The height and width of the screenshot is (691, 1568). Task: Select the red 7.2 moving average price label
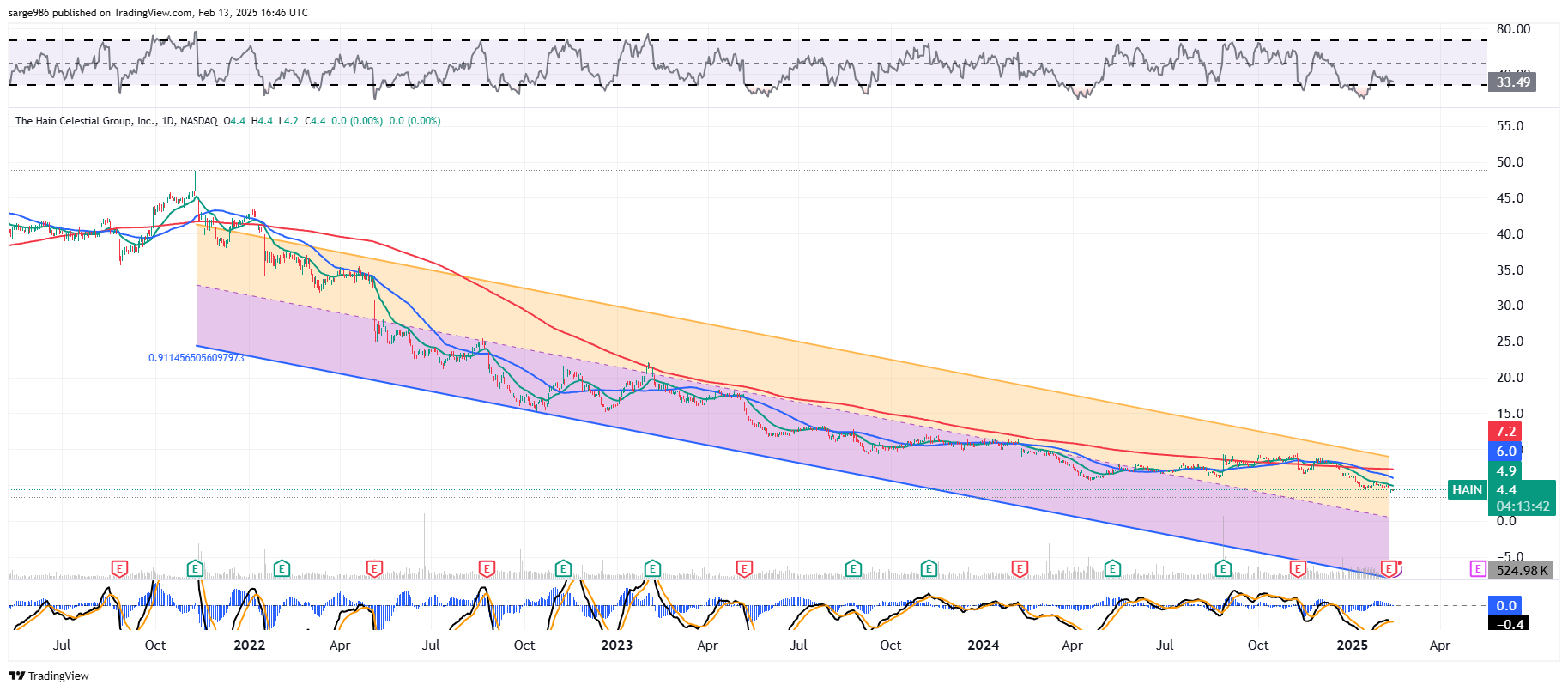(x=1505, y=432)
